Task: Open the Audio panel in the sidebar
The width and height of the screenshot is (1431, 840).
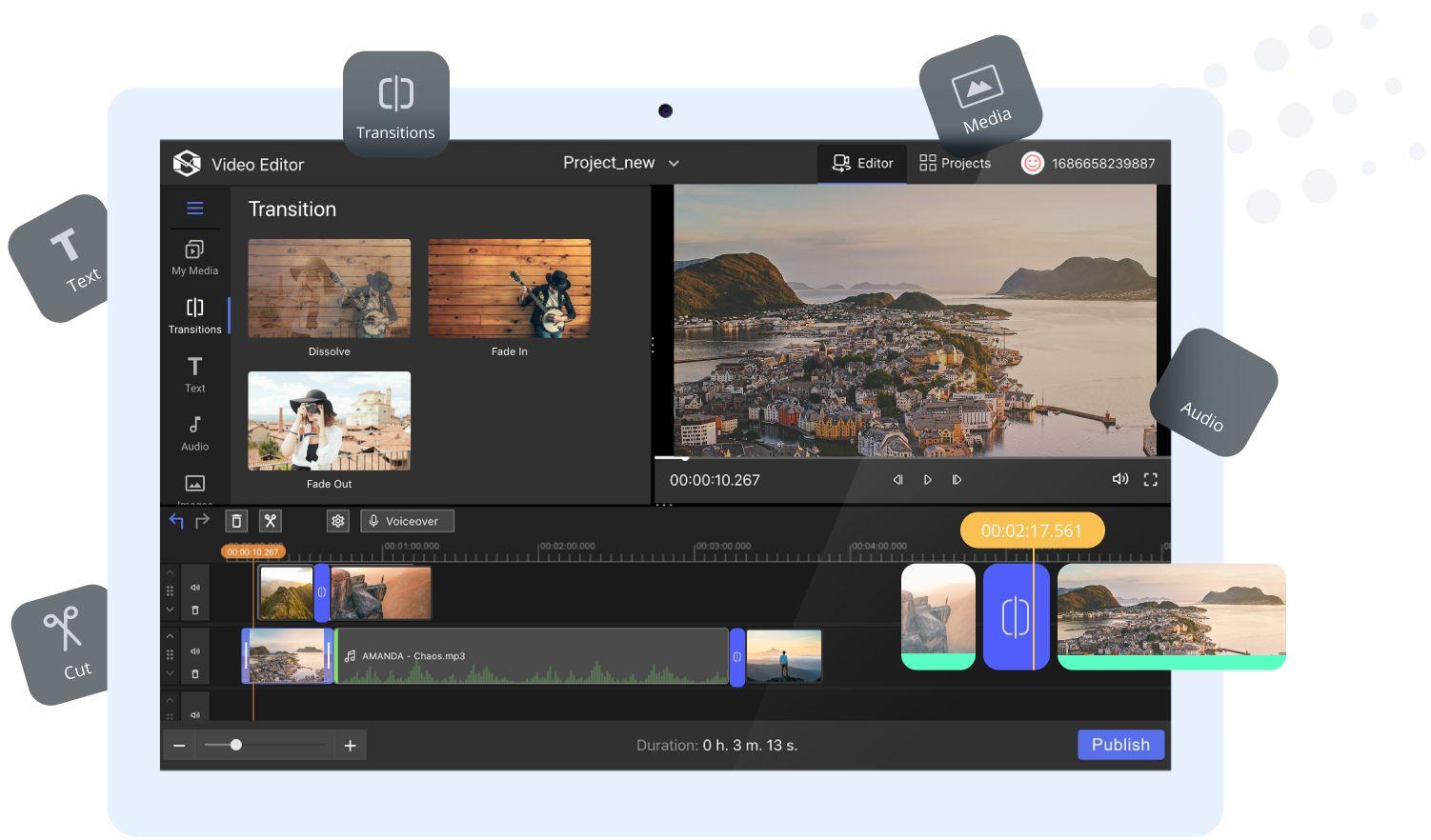Action: [x=194, y=431]
